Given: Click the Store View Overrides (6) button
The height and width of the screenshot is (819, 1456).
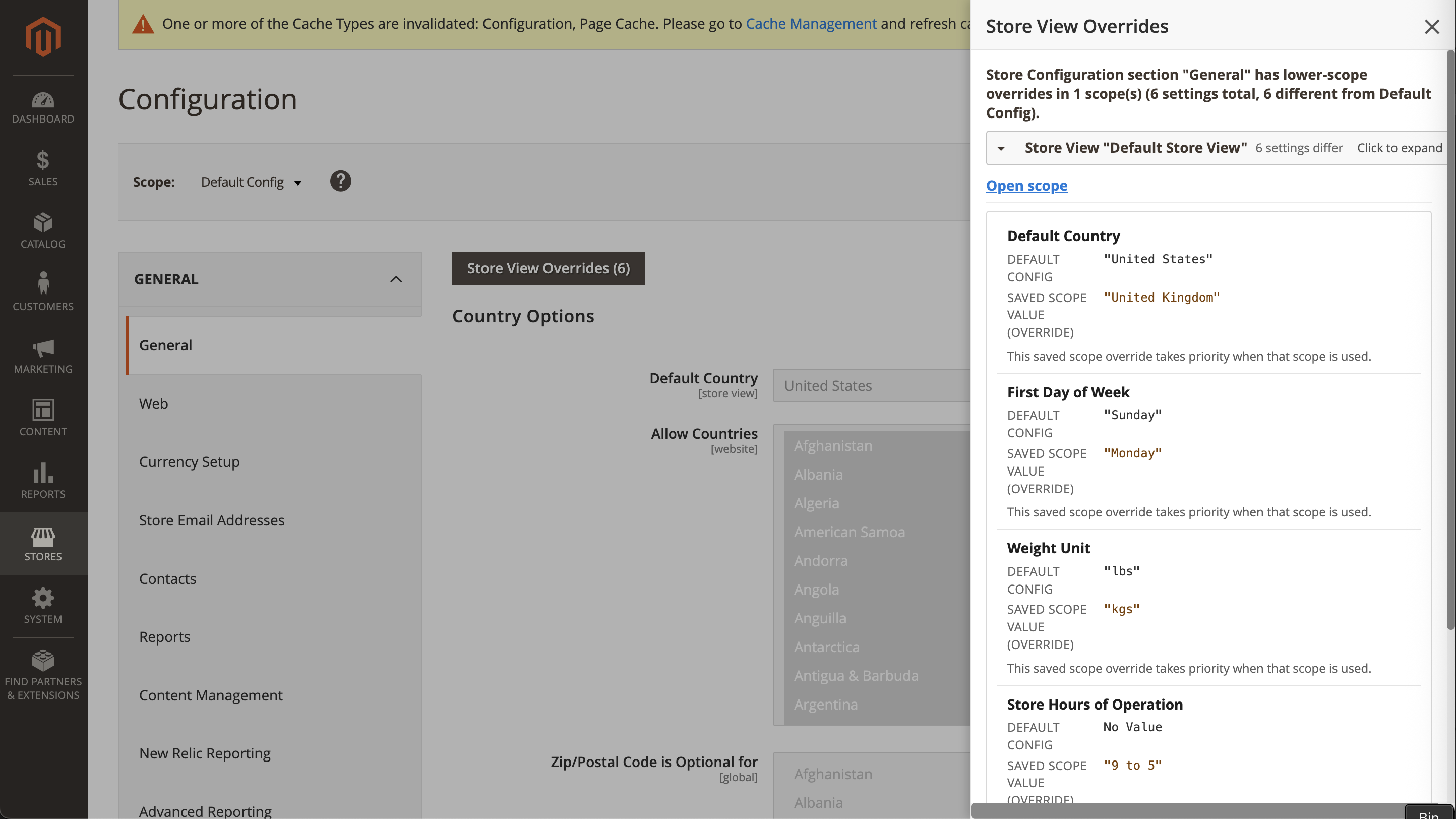Looking at the screenshot, I should tap(548, 268).
